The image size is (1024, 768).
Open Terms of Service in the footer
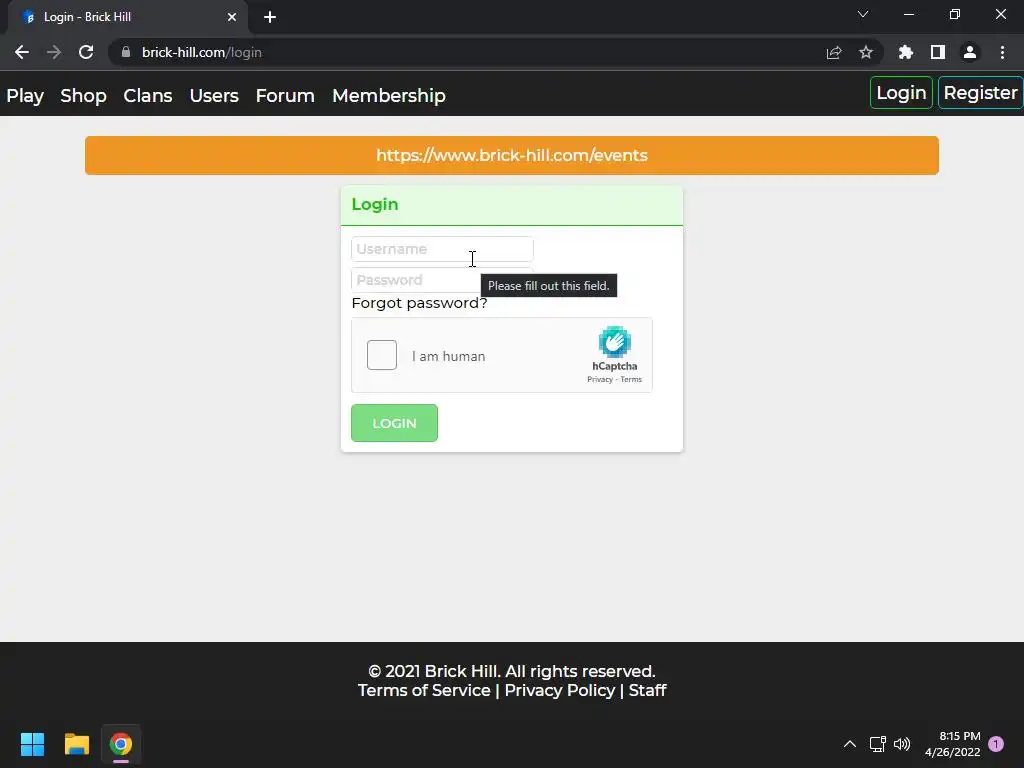[424, 690]
